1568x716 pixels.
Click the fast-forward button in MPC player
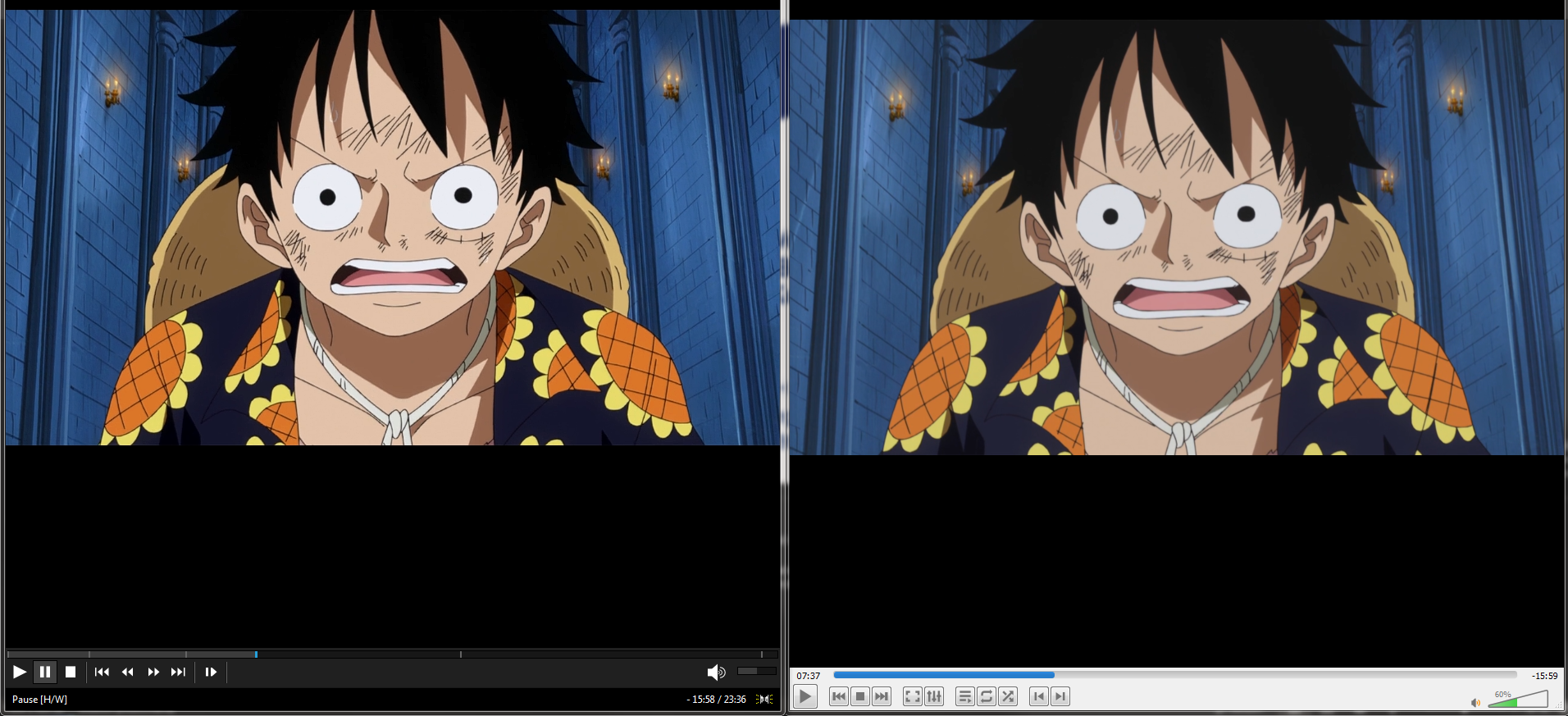[x=153, y=672]
